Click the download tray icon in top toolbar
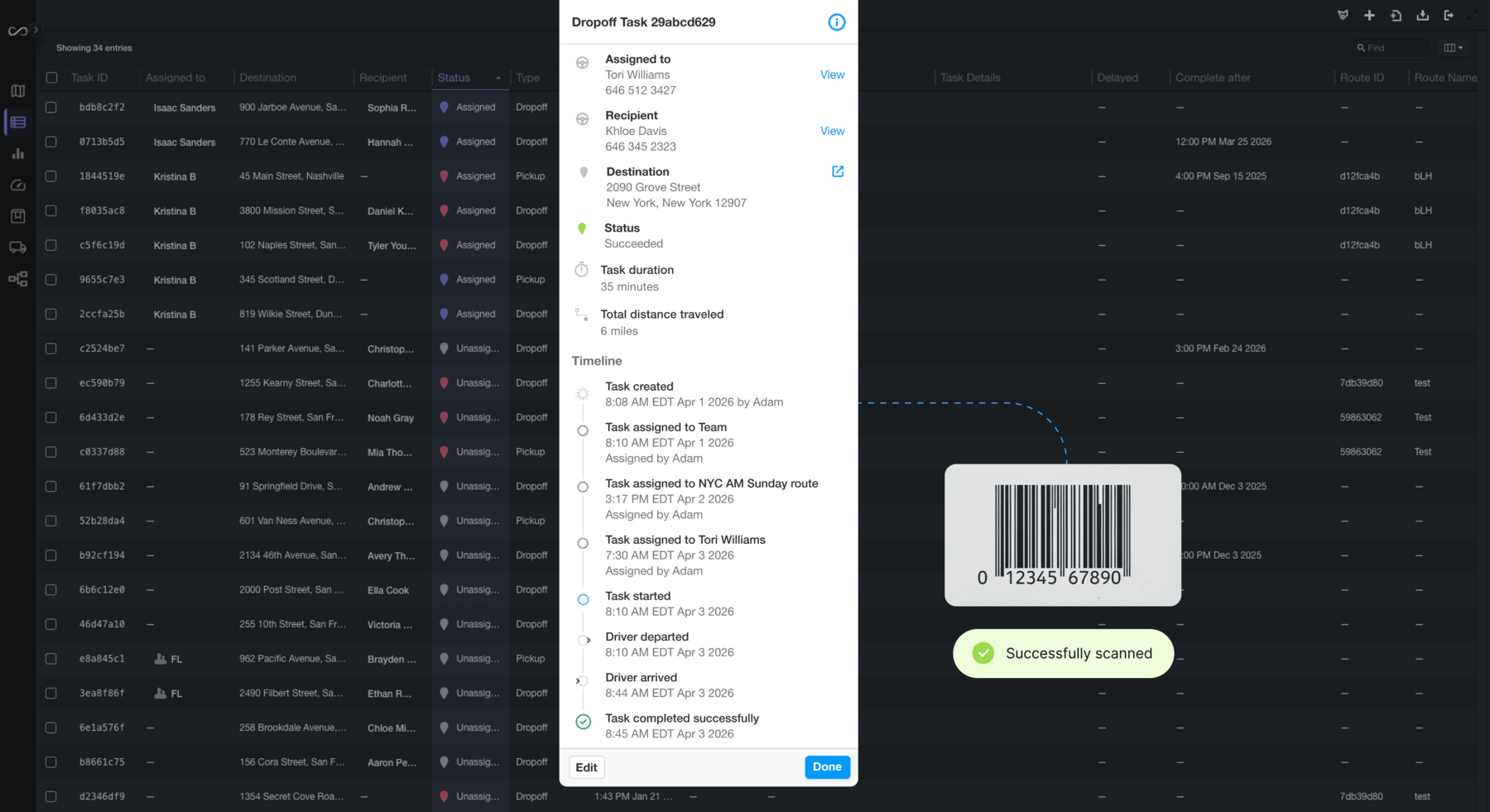Image resolution: width=1490 pixels, height=812 pixels. [1422, 15]
